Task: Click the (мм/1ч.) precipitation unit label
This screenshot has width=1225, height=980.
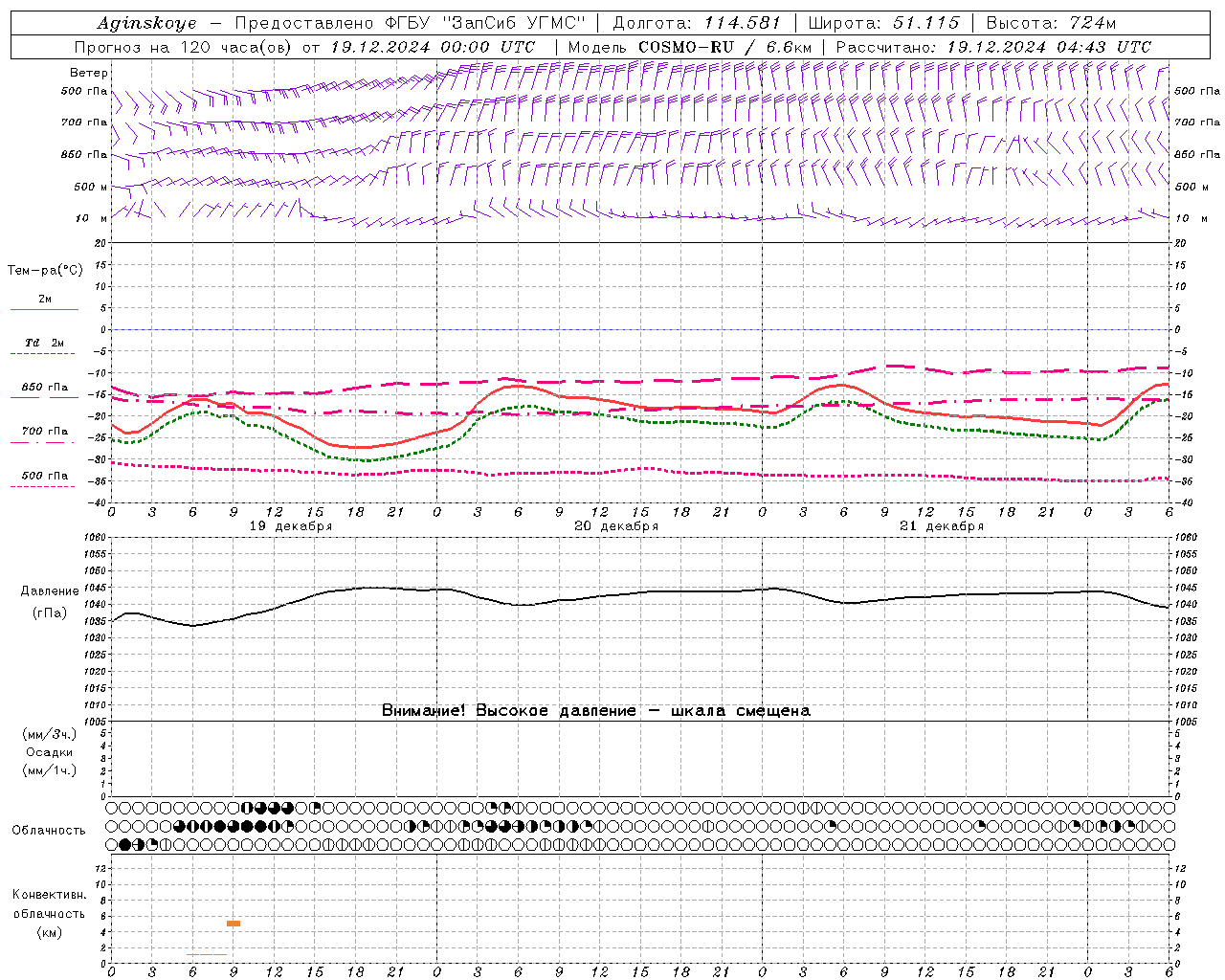Action: 50,770
